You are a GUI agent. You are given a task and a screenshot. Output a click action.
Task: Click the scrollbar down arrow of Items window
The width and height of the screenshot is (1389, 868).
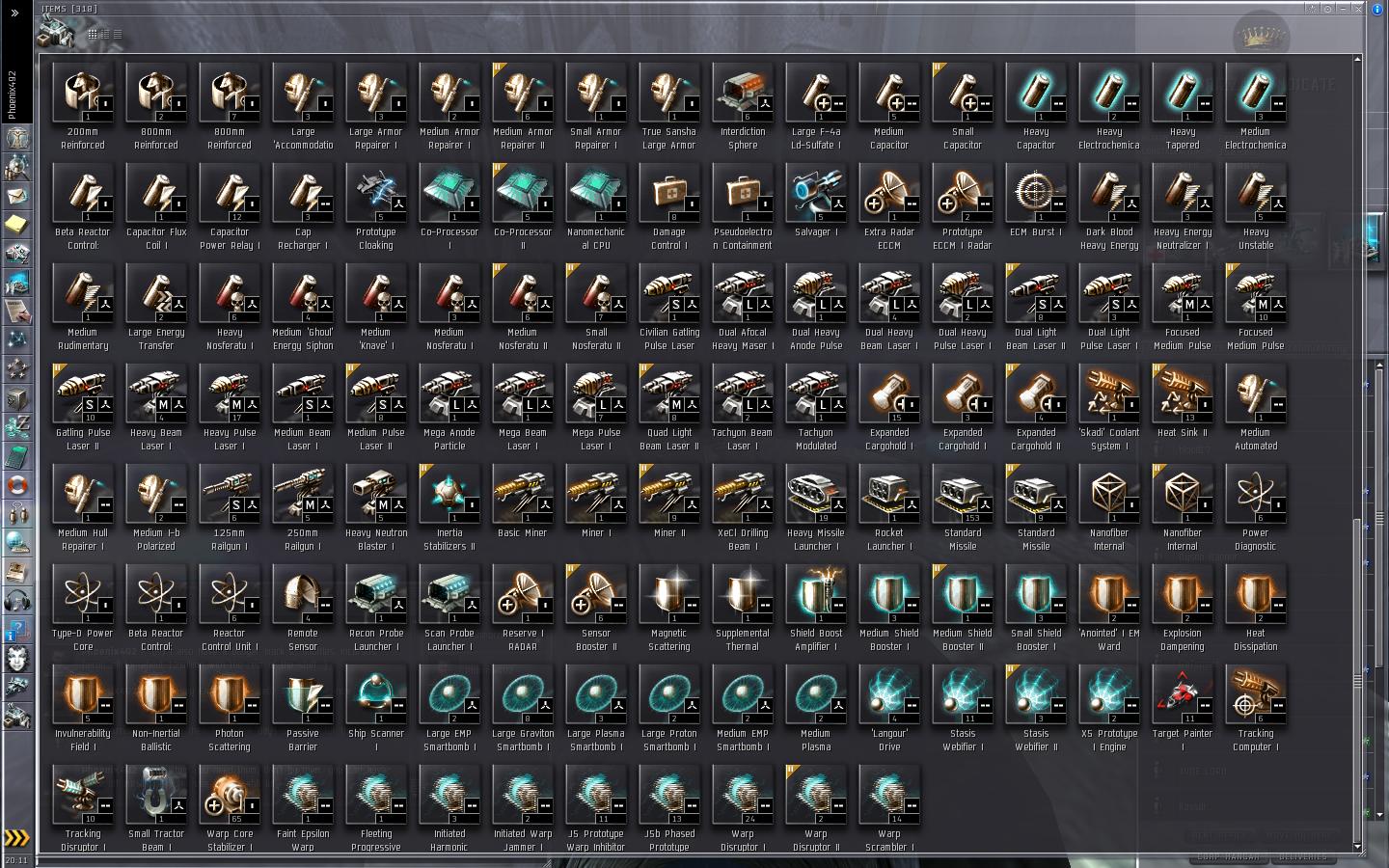click(x=1358, y=846)
